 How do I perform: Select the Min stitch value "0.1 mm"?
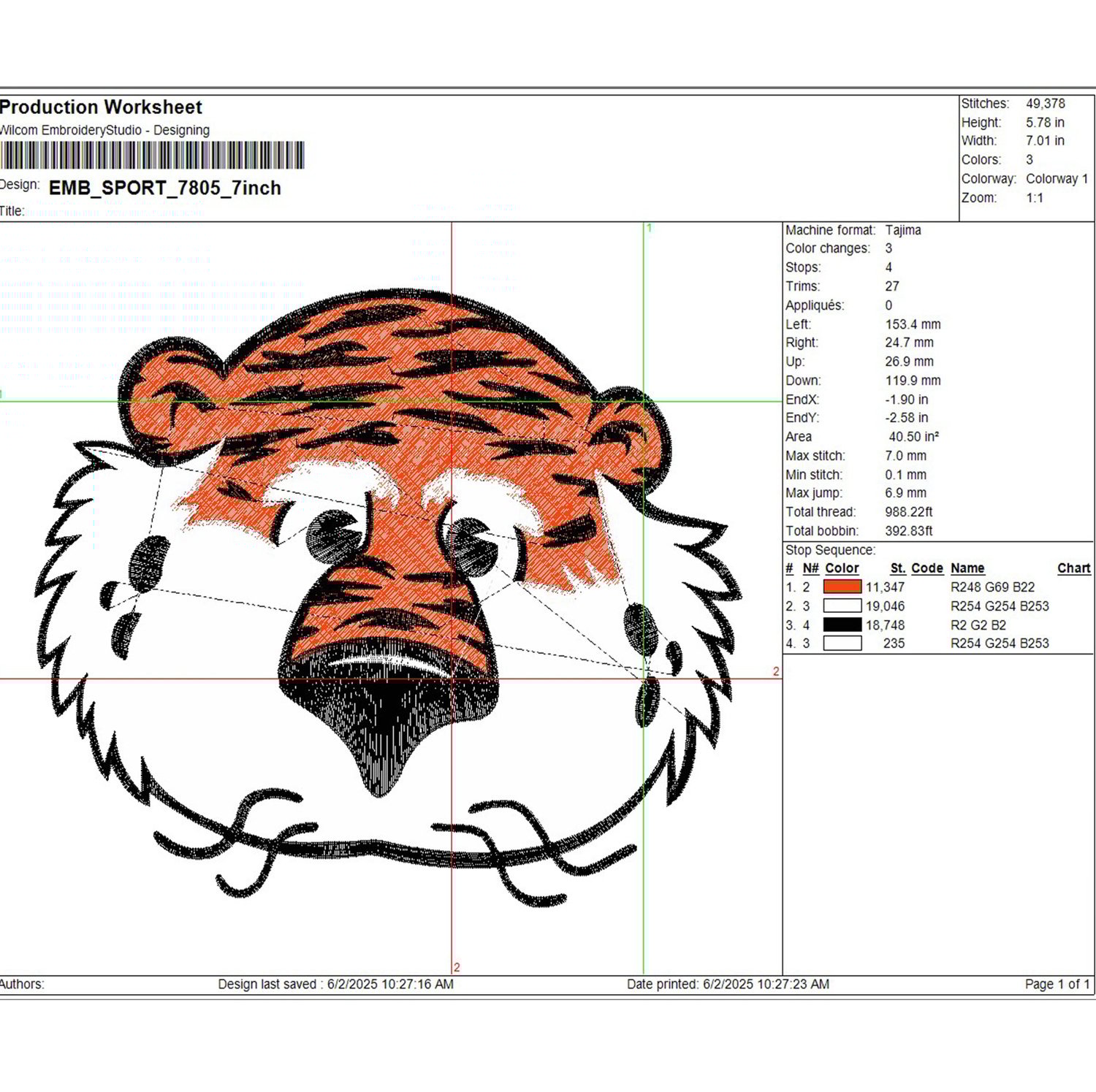[x=905, y=475]
